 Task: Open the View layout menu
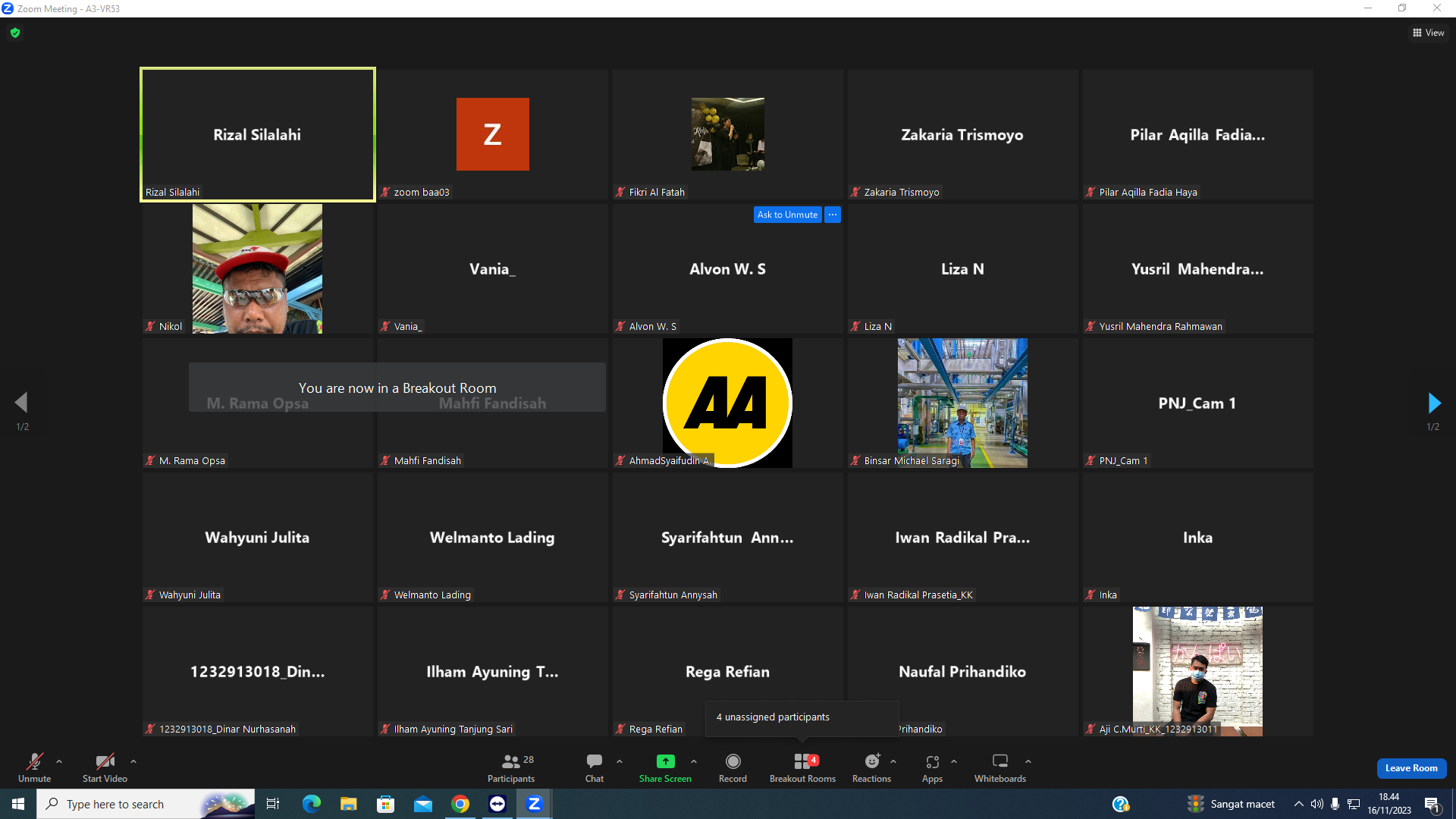(1428, 33)
